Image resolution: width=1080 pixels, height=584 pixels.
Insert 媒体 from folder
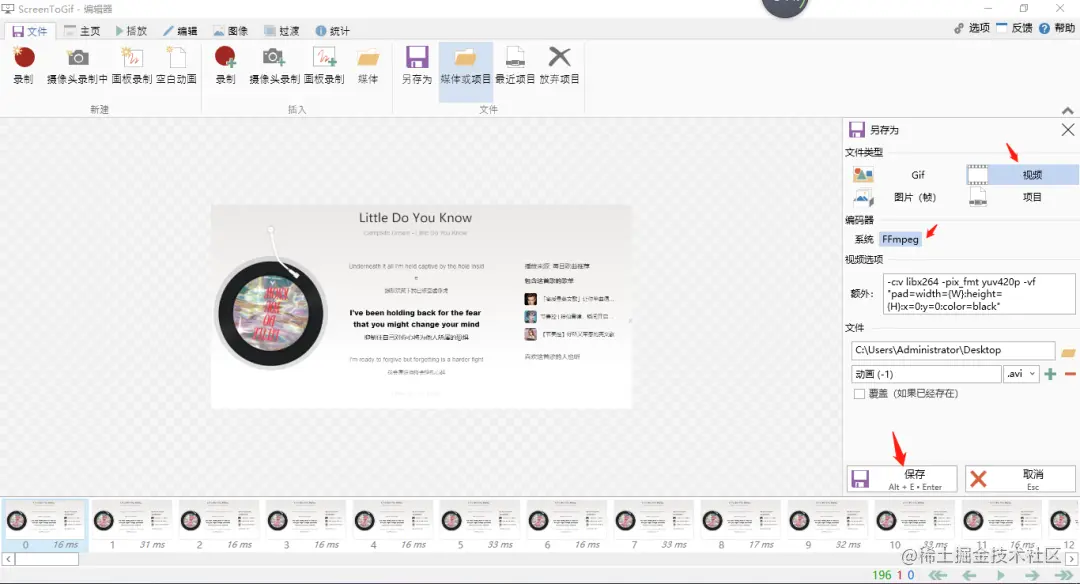[x=368, y=65]
